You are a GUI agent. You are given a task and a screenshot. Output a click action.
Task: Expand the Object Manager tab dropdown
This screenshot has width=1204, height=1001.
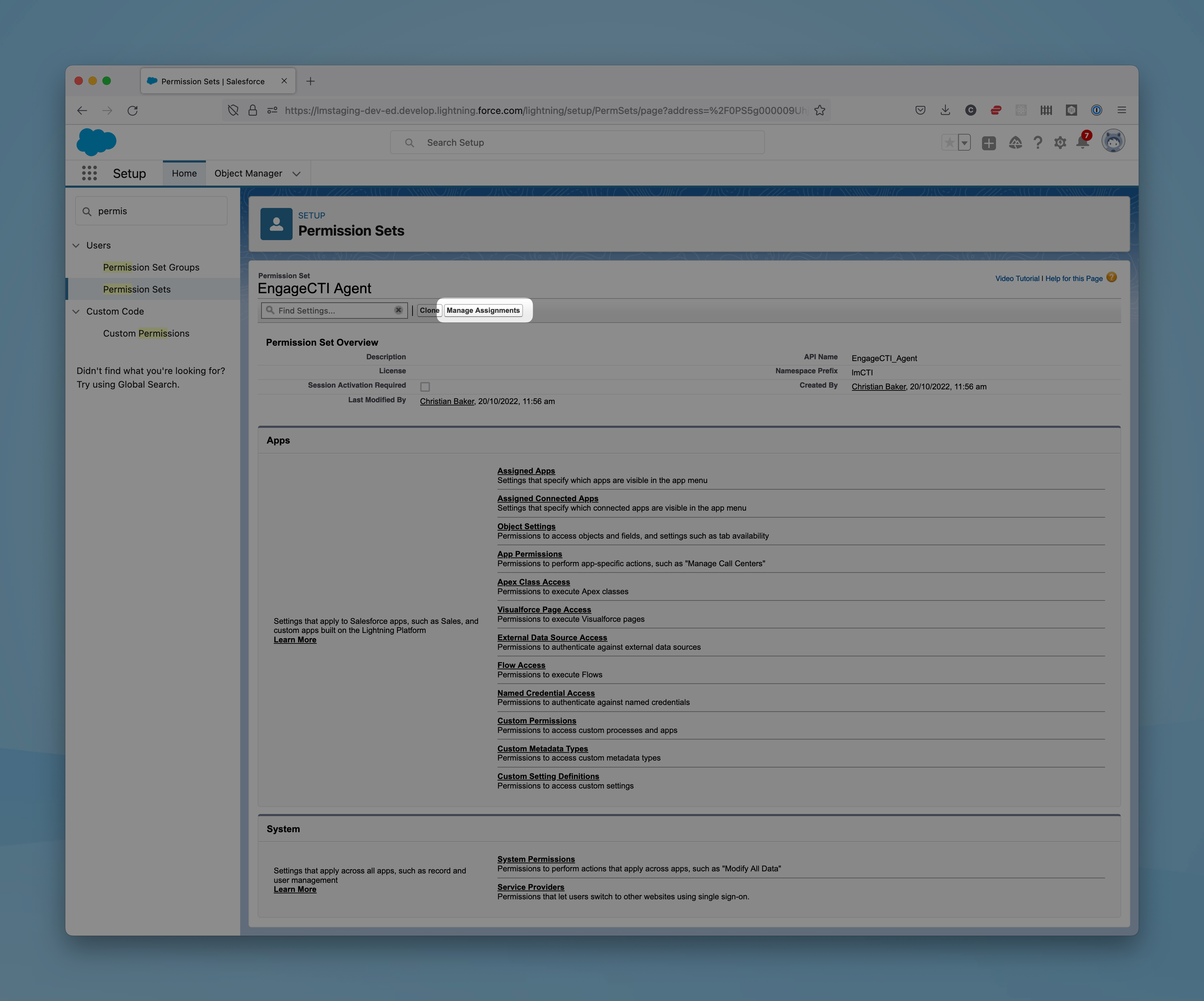coord(296,174)
